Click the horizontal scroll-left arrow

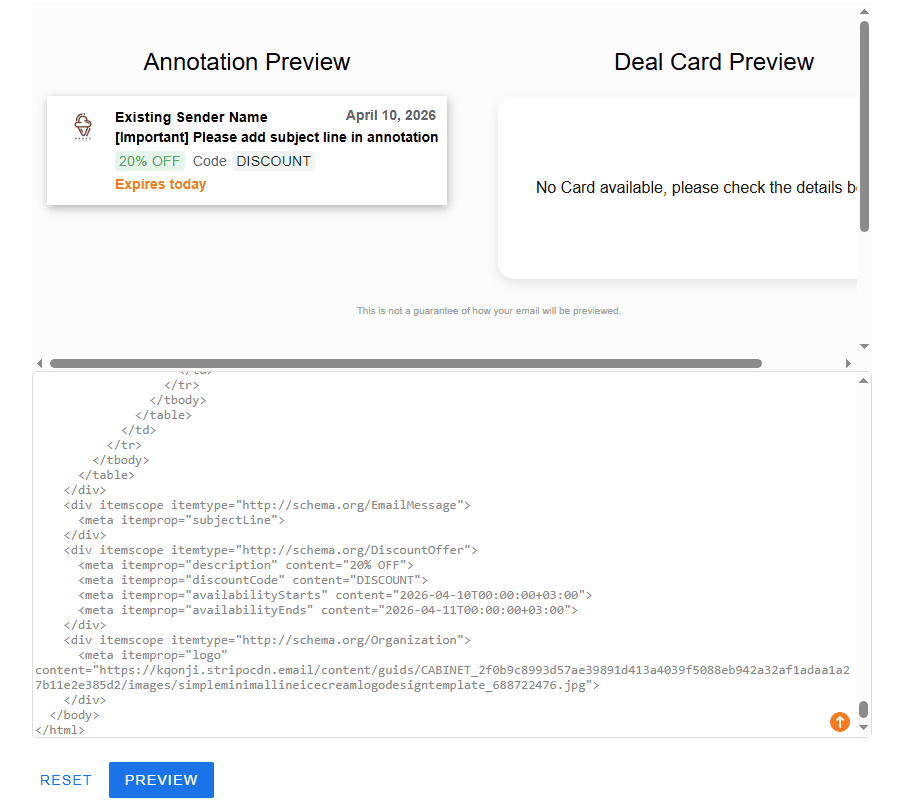coord(39,363)
